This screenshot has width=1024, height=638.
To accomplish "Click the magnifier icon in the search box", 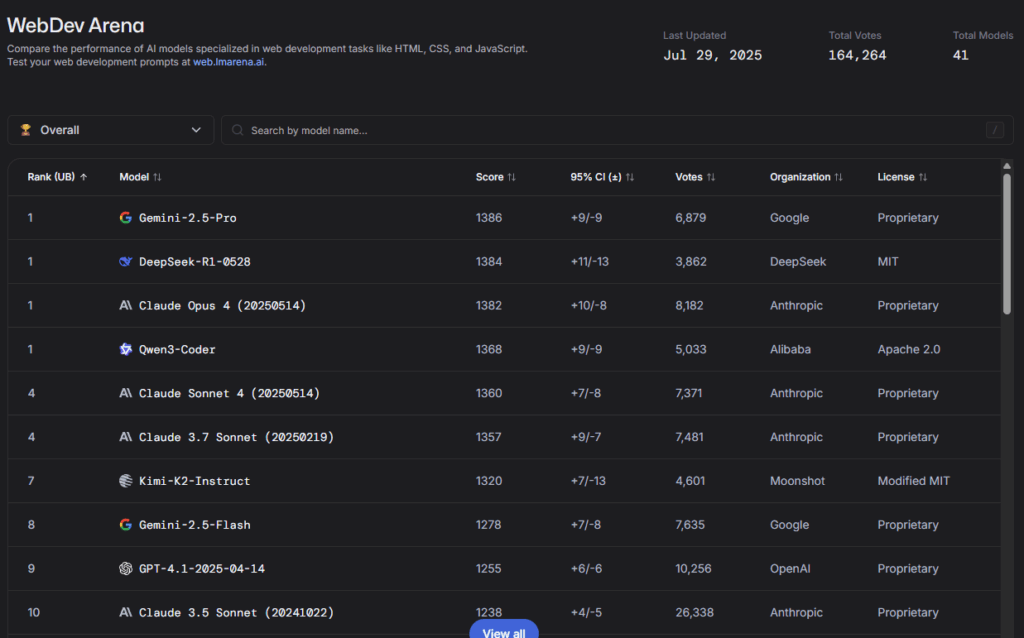I will [238, 130].
